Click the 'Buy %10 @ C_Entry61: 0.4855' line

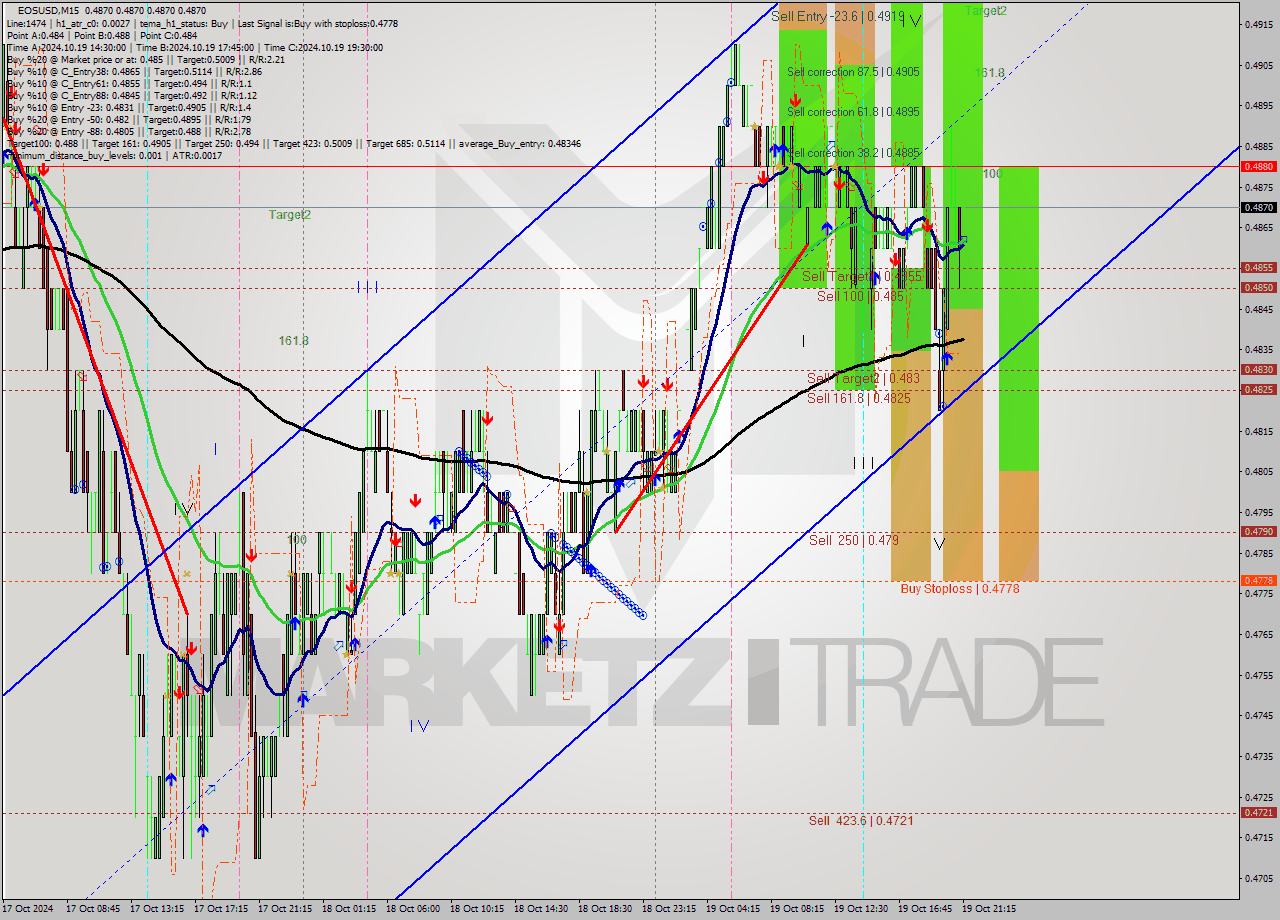131,84
